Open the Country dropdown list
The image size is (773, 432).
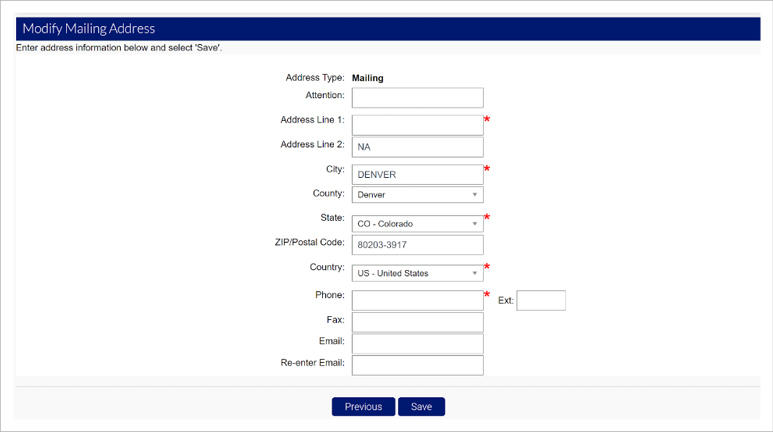(x=417, y=273)
